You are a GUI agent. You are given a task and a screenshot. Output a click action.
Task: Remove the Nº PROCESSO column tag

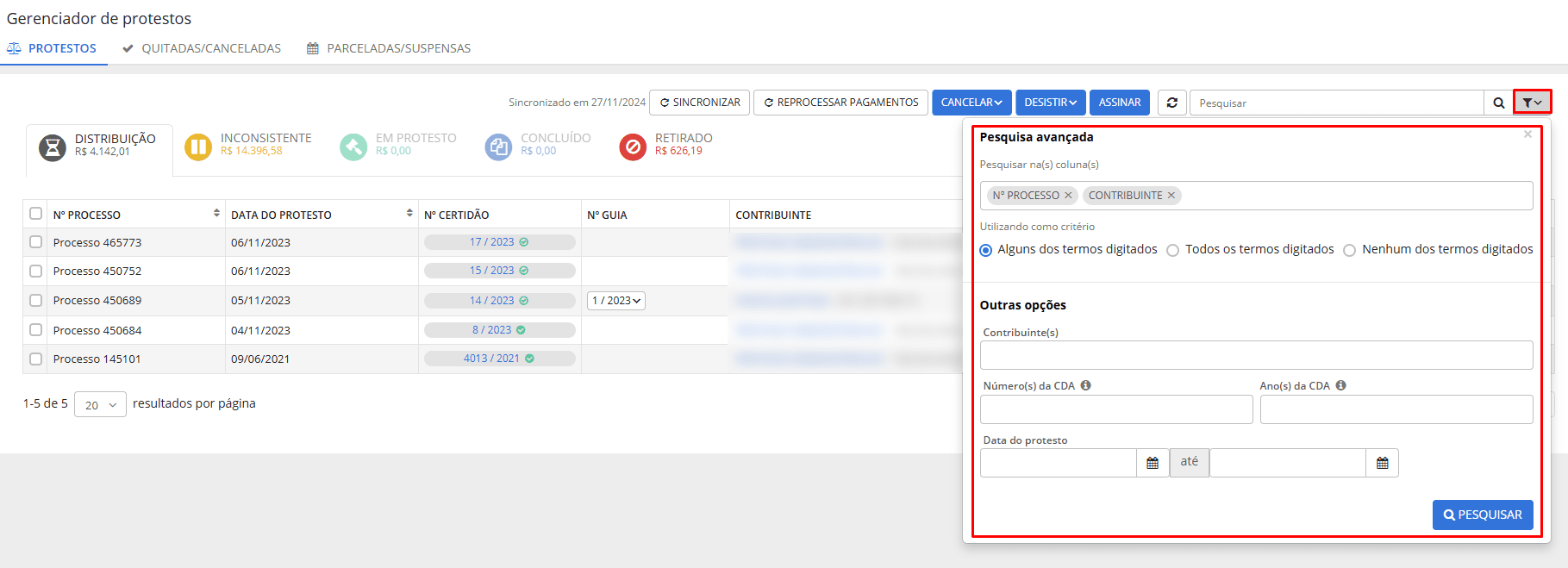pyautogui.click(x=1068, y=196)
